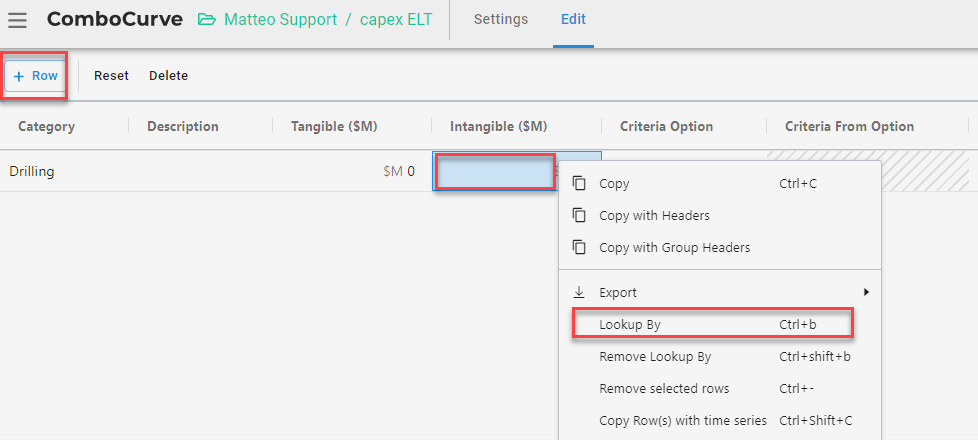978x440 pixels.
Task: Click the Copy icon in context menu
Action: tap(579, 183)
